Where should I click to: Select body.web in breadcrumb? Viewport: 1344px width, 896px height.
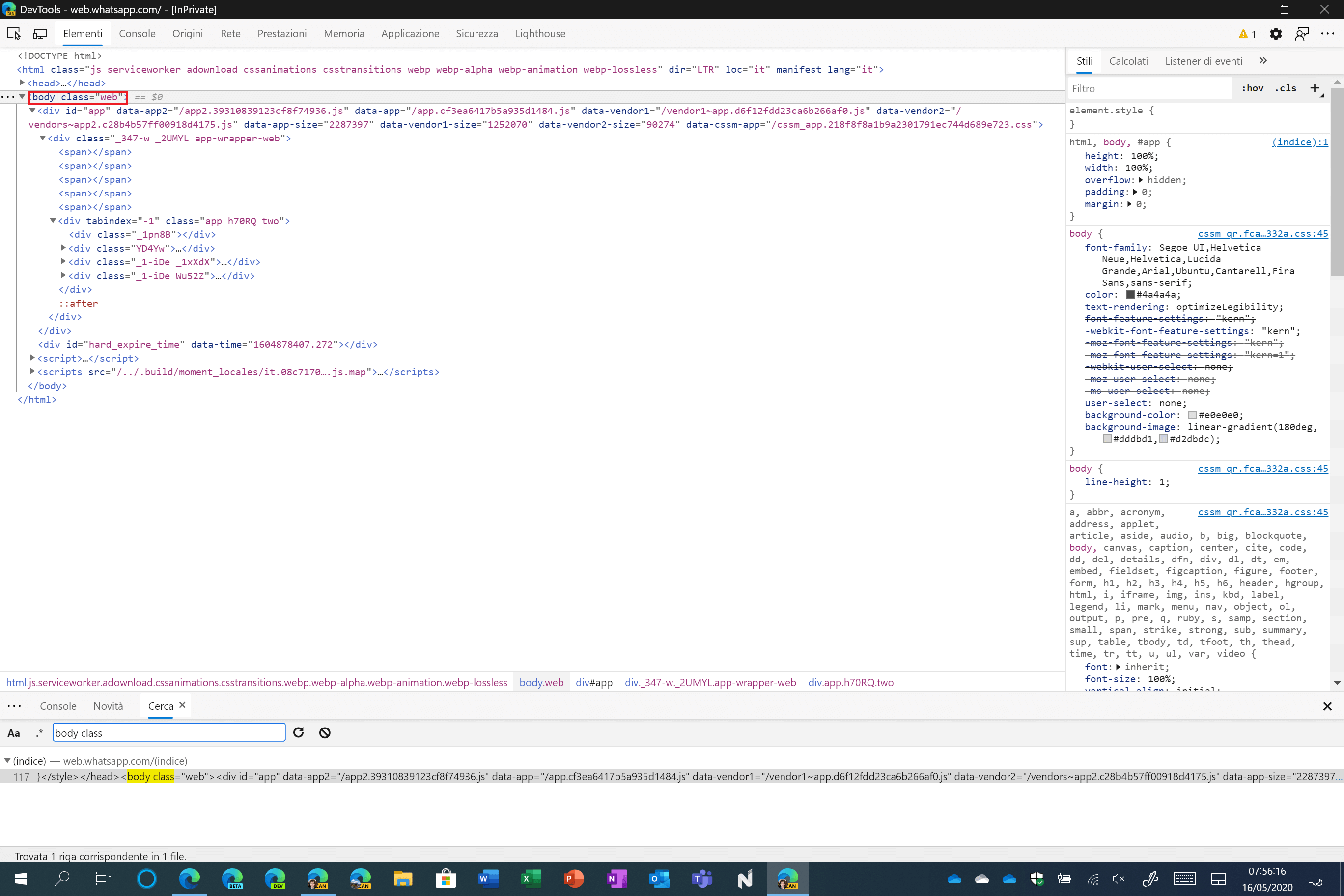(541, 682)
